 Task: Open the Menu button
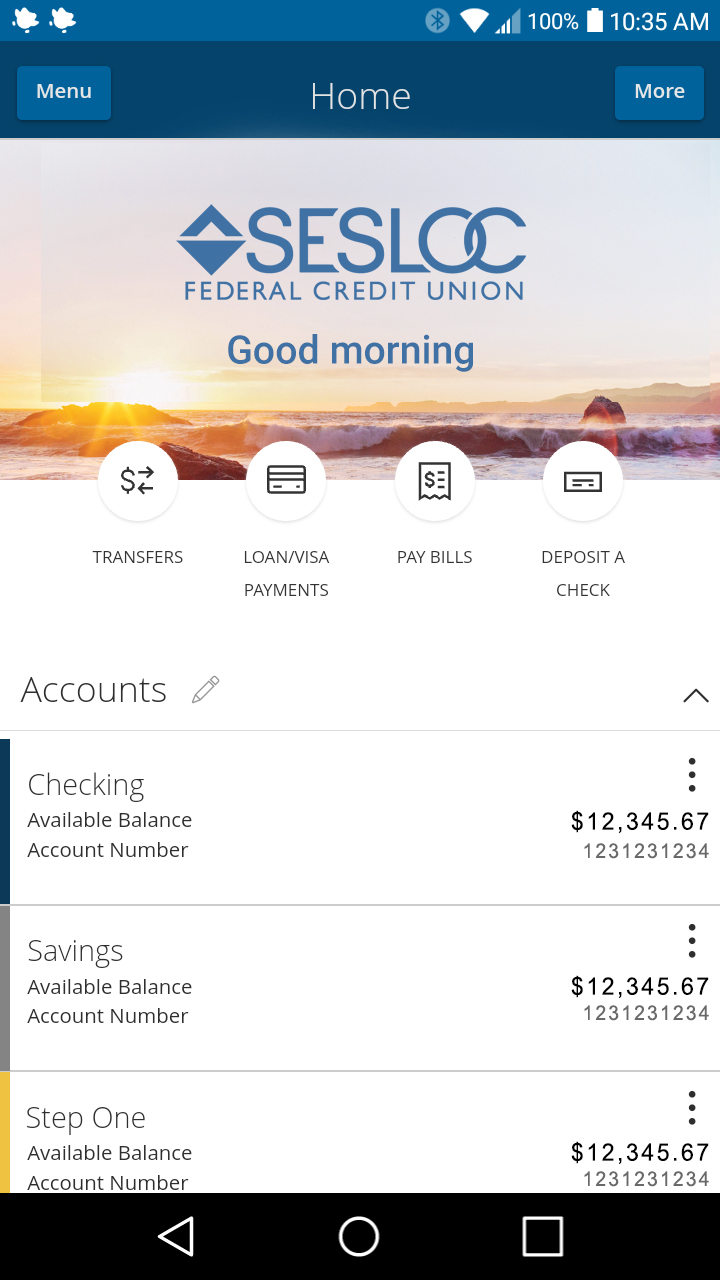[x=64, y=92]
